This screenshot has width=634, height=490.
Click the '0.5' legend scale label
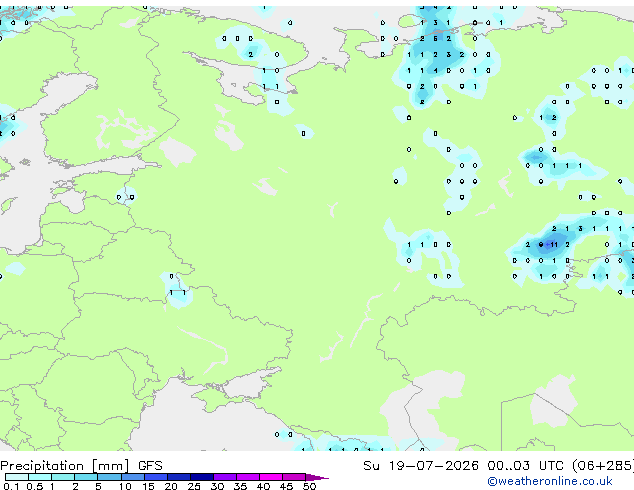35,486
